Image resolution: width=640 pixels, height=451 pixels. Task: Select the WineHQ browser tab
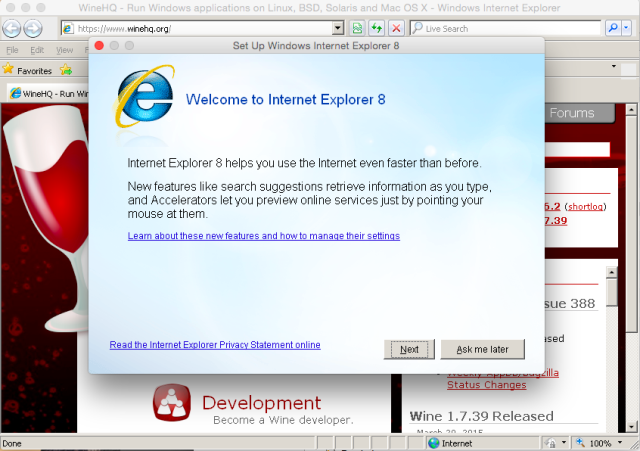[48, 93]
